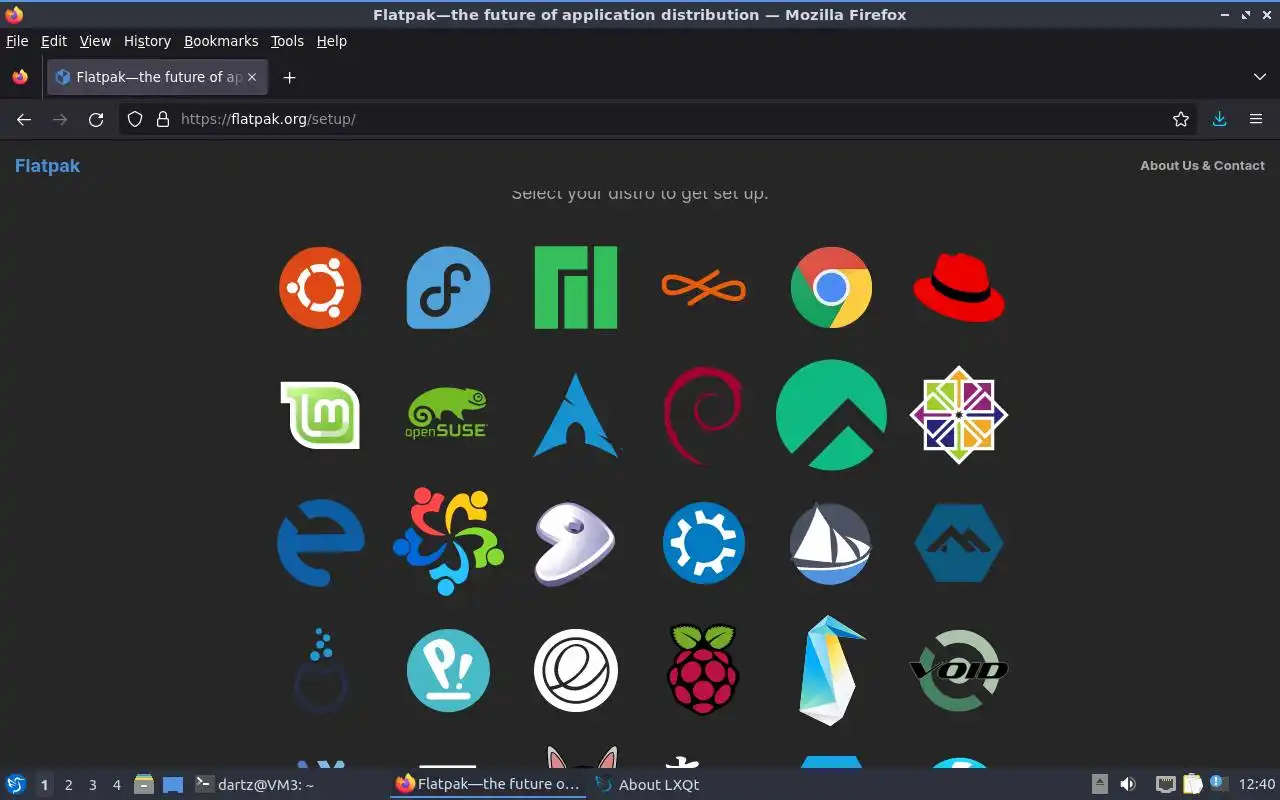The width and height of the screenshot is (1280, 800).
Task: Pick the Red Hat logo
Action: (x=959, y=288)
